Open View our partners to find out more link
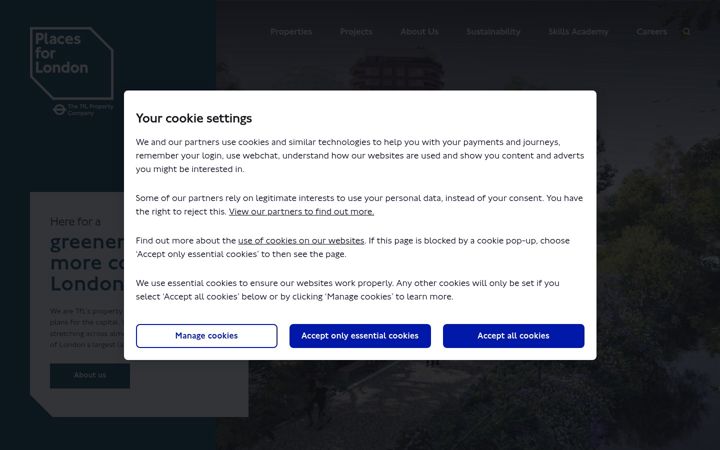Viewport: 720px width, 450px height. (x=301, y=212)
